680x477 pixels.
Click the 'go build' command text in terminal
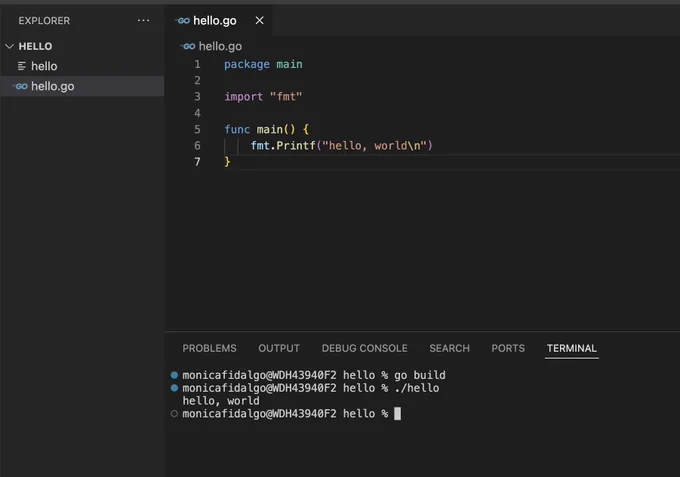tap(419, 375)
